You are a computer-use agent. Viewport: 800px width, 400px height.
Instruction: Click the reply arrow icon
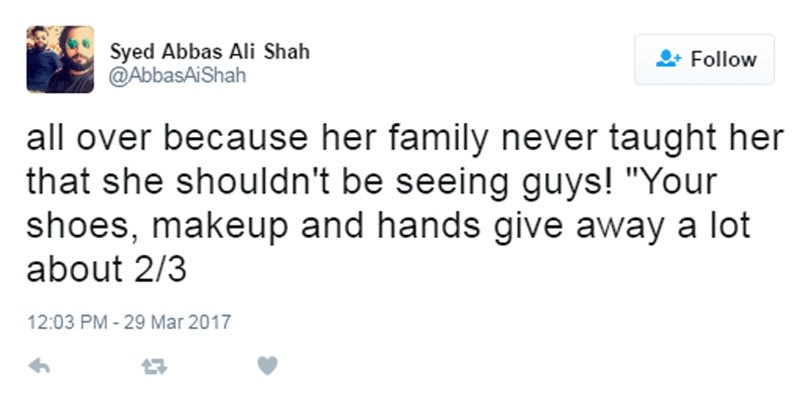(x=40, y=367)
